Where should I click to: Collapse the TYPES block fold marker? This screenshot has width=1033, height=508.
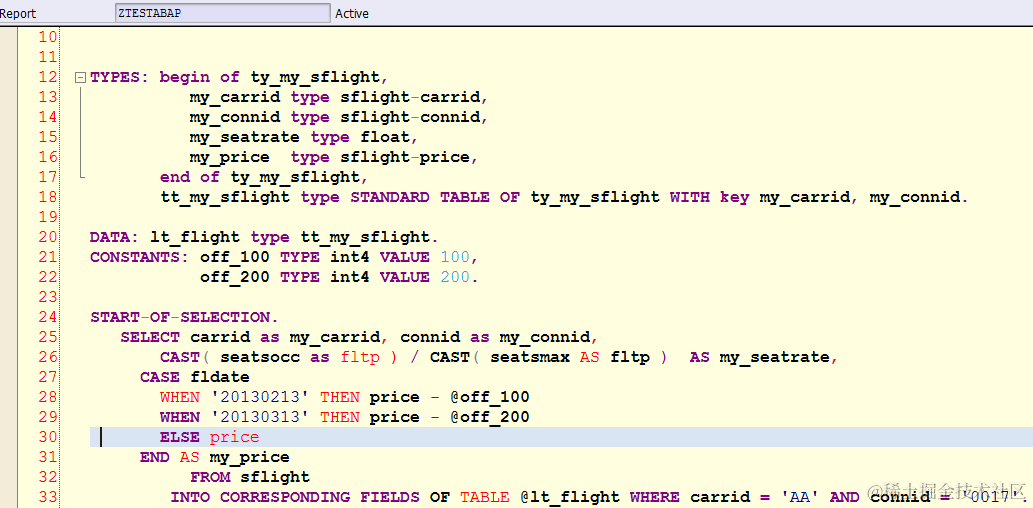pos(81,78)
